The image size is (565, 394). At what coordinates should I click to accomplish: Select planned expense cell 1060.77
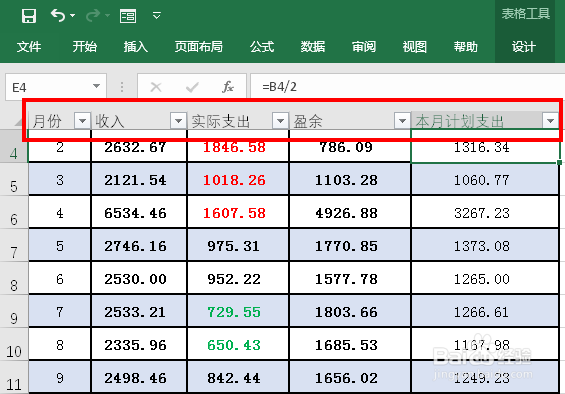(485, 180)
